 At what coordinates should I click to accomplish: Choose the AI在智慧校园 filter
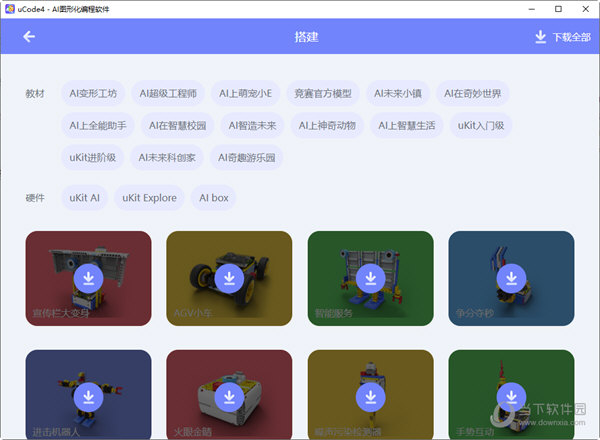point(178,125)
